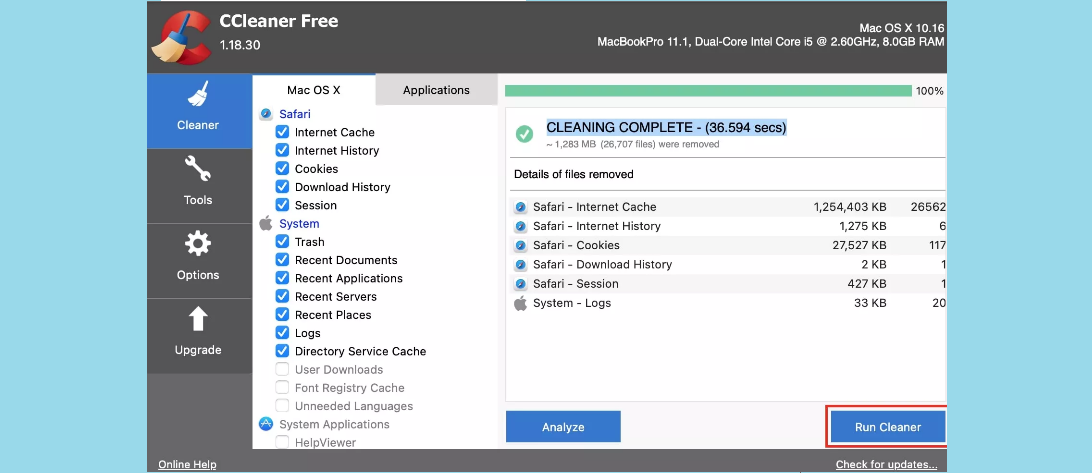The width and height of the screenshot is (1092, 473).
Task: Click Safari icon beside Session result
Action: tap(520, 284)
